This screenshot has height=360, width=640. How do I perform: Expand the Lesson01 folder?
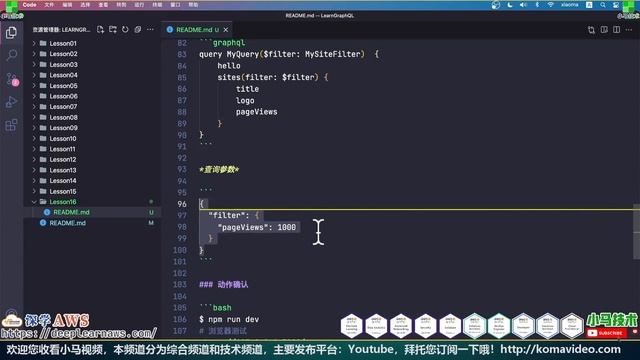click(34, 43)
